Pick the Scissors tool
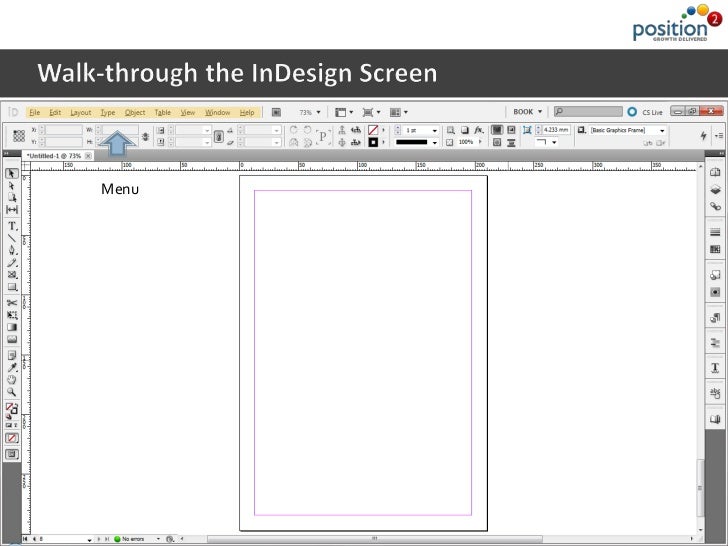This screenshot has height=546, width=728. coord(12,302)
